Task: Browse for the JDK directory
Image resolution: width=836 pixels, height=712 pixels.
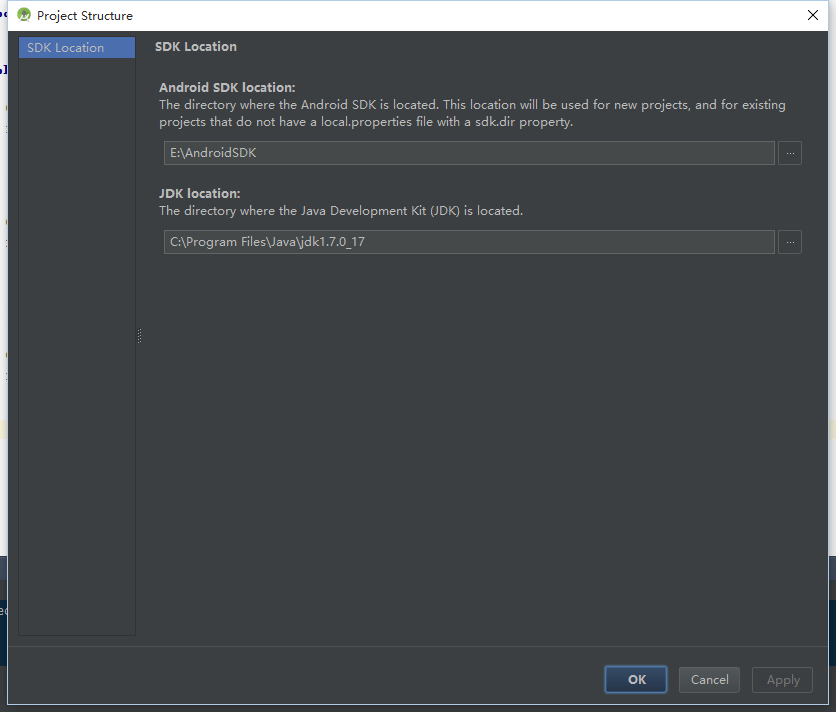Action: pyautogui.click(x=790, y=242)
